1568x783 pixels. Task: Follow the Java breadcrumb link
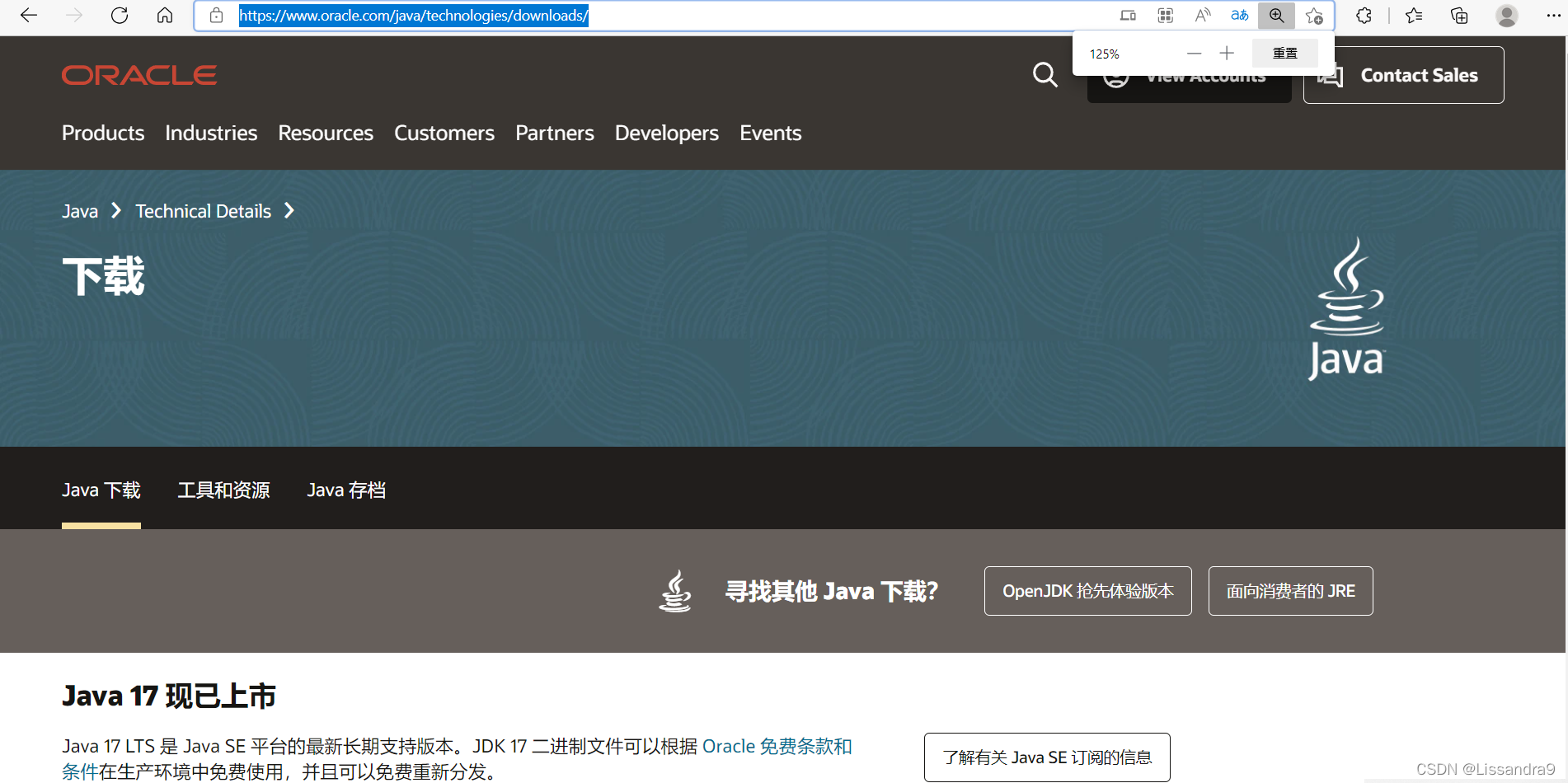click(80, 211)
